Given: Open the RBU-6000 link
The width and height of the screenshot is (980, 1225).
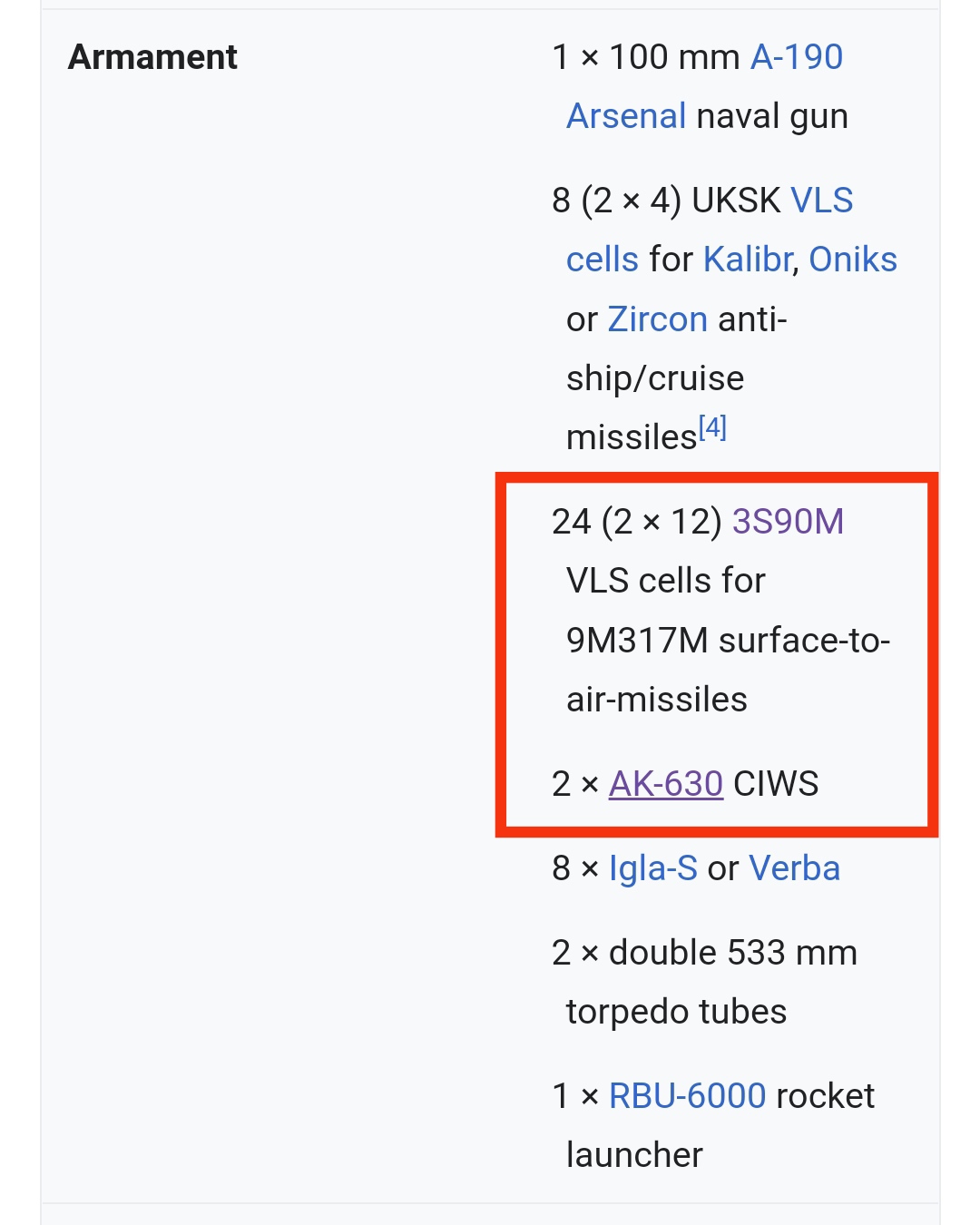Looking at the screenshot, I should (x=687, y=1096).
